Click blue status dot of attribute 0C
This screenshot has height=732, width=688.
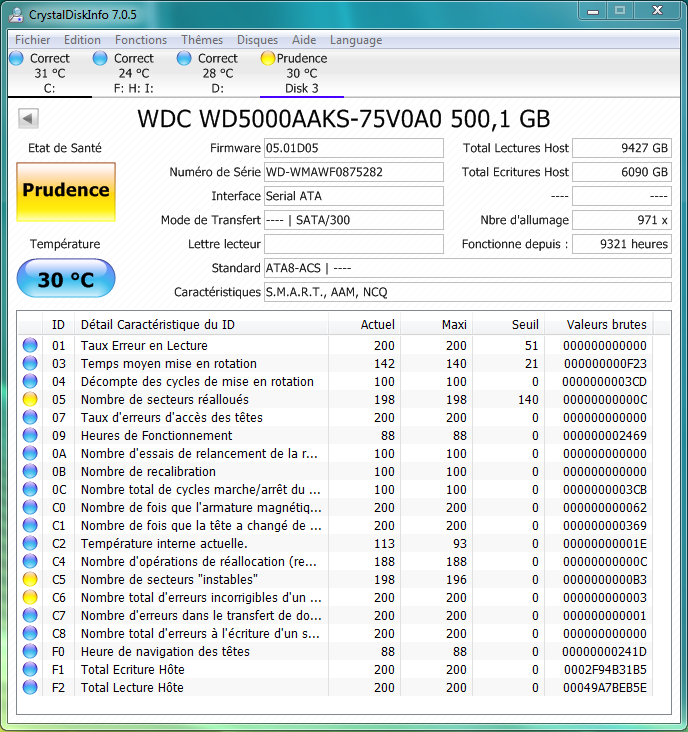pos(30,489)
